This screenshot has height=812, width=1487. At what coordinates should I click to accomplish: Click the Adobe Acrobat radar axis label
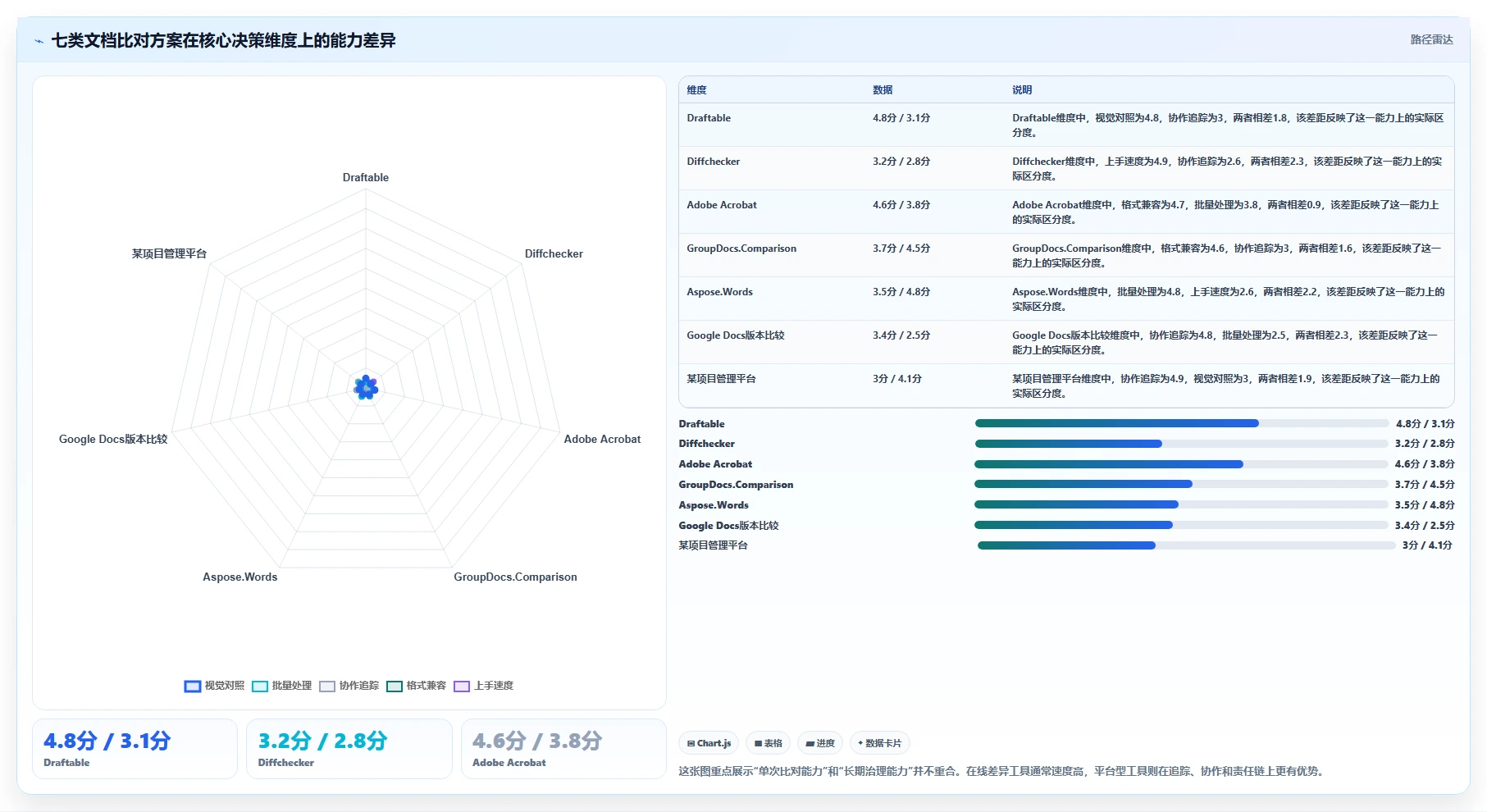click(x=602, y=439)
